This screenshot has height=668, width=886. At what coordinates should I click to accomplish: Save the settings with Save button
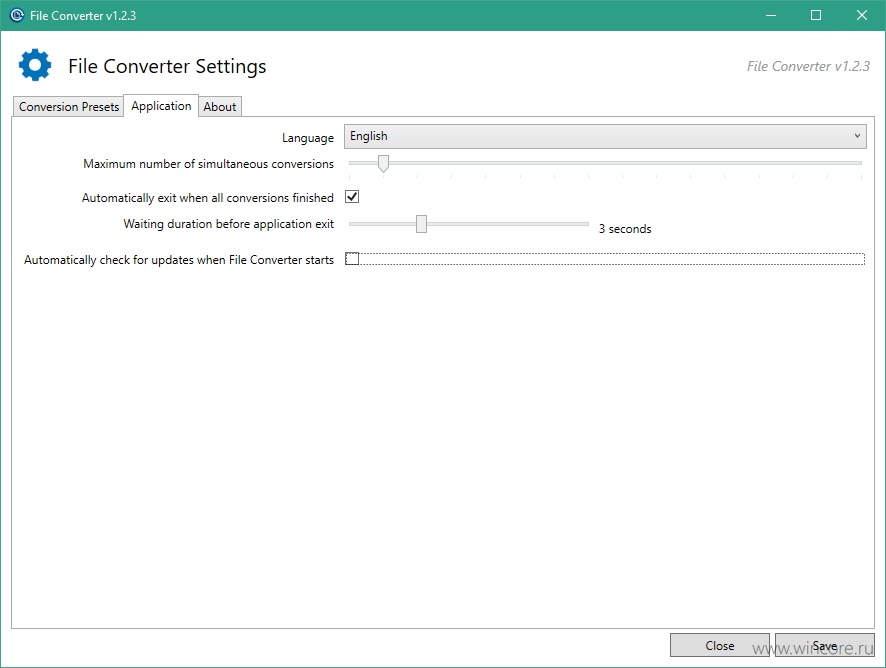pos(824,645)
